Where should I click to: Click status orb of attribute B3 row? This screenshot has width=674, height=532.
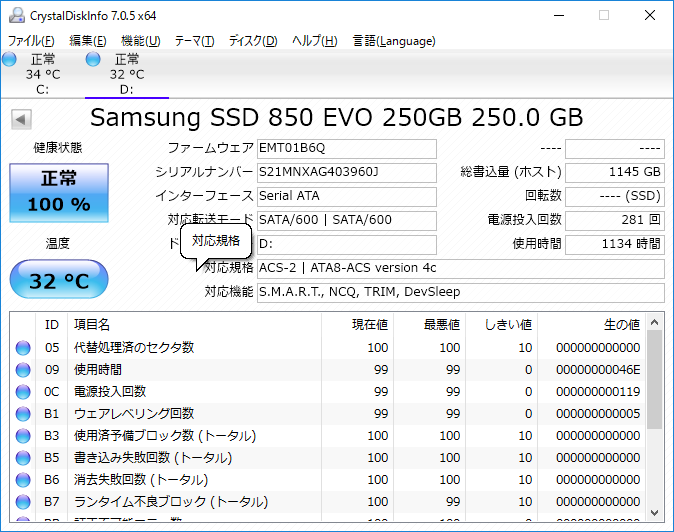tap(23, 436)
